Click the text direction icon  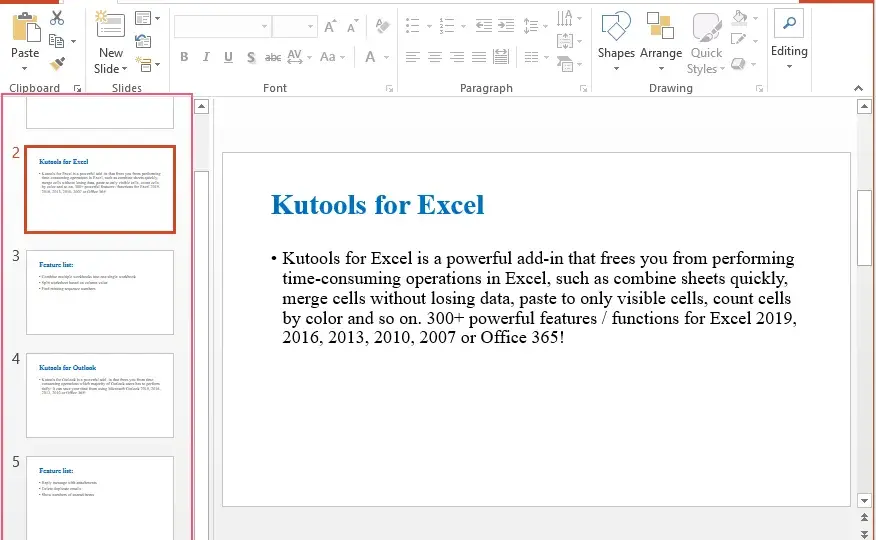[x=564, y=18]
